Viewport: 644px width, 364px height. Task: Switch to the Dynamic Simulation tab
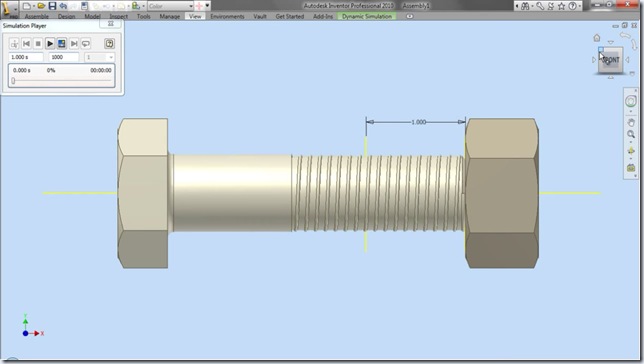pos(367,16)
